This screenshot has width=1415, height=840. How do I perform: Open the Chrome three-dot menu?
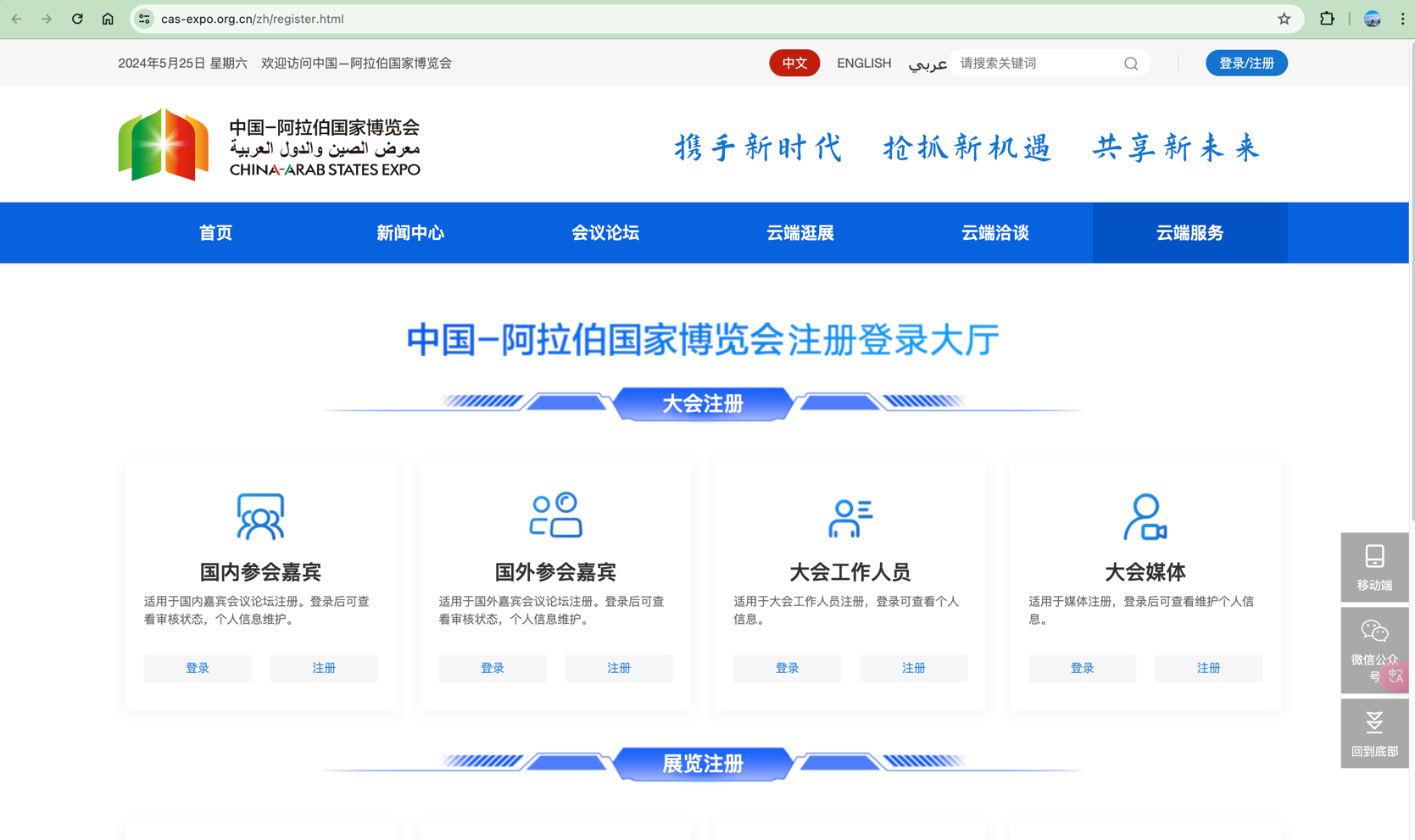(x=1401, y=19)
